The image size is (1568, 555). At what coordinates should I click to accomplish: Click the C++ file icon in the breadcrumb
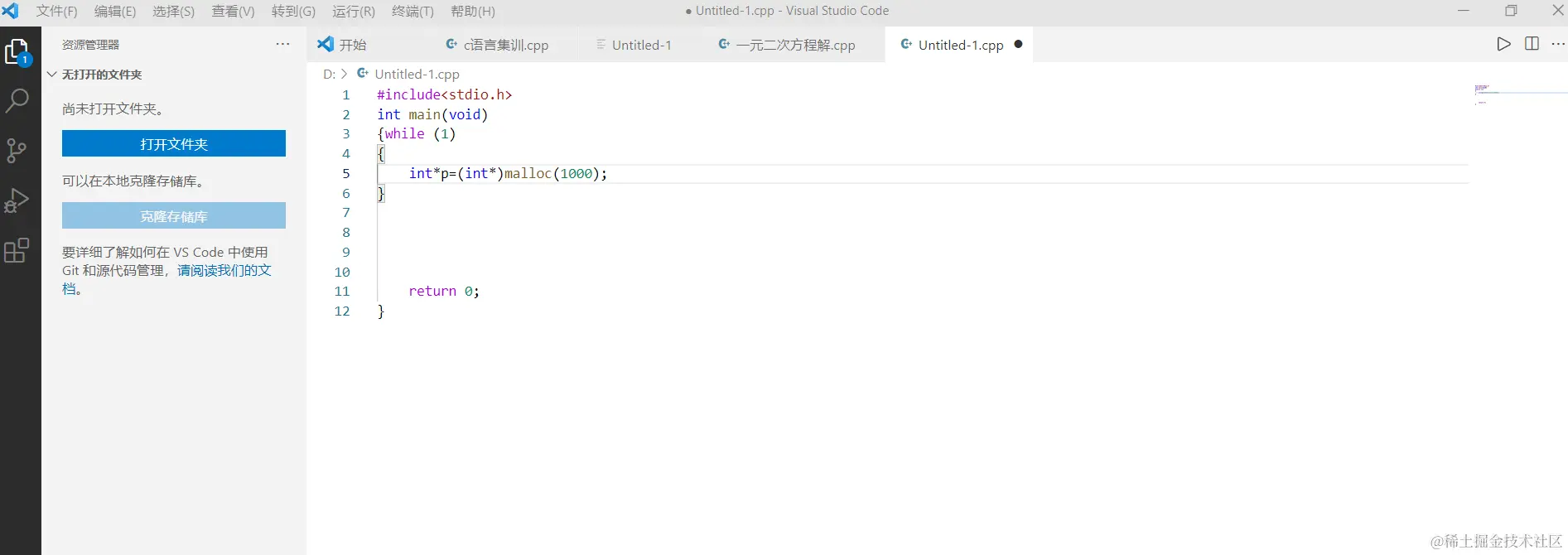(x=362, y=73)
